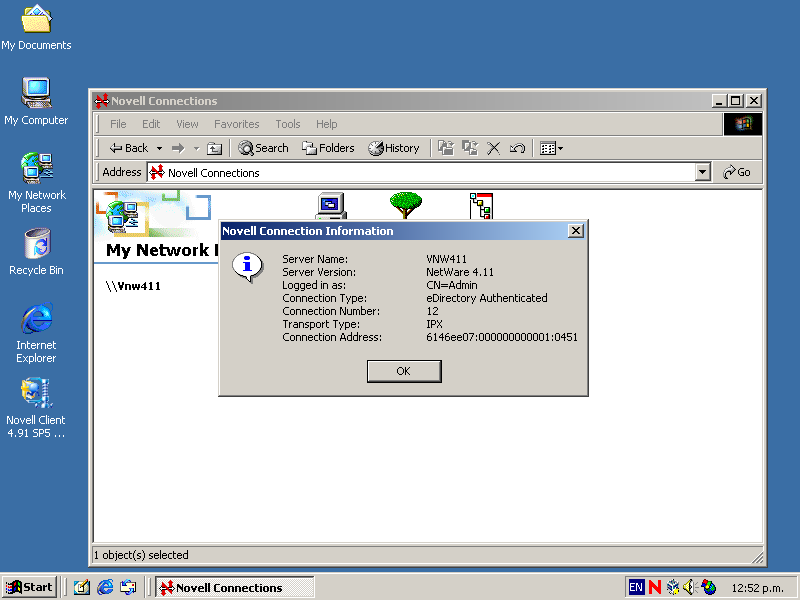Select Internet Explorer desktop icon
Viewport: 800px width, 600px height.
[36, 333]
